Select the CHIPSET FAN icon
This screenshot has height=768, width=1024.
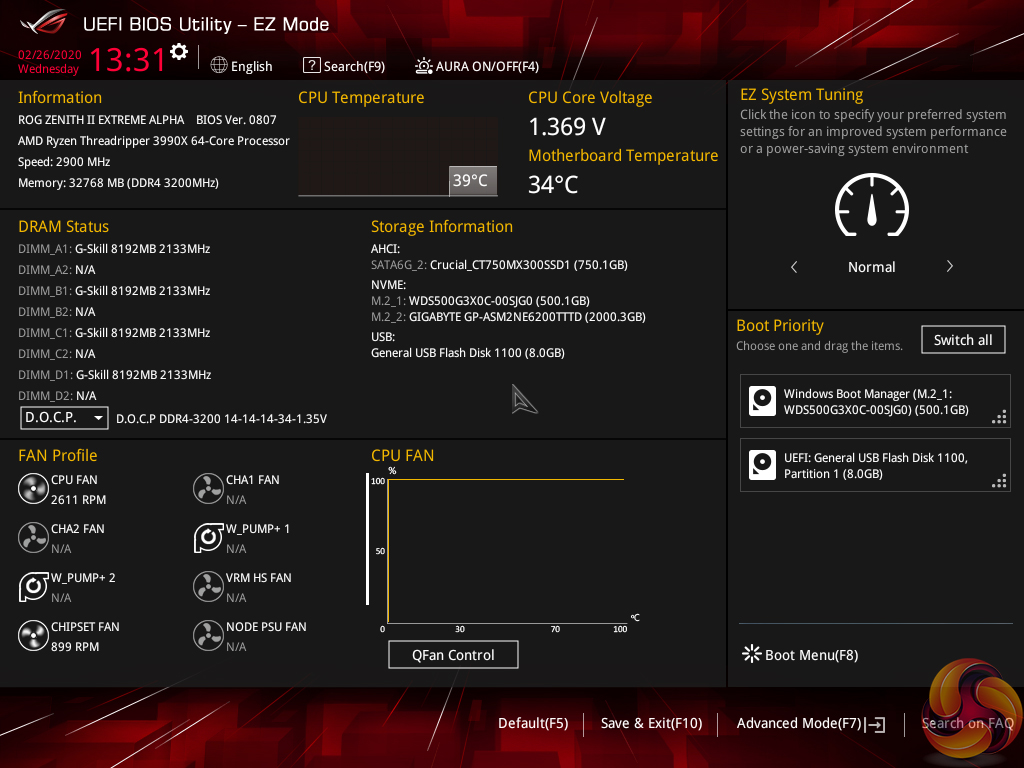pyautogui.click(x=33, y=635)
